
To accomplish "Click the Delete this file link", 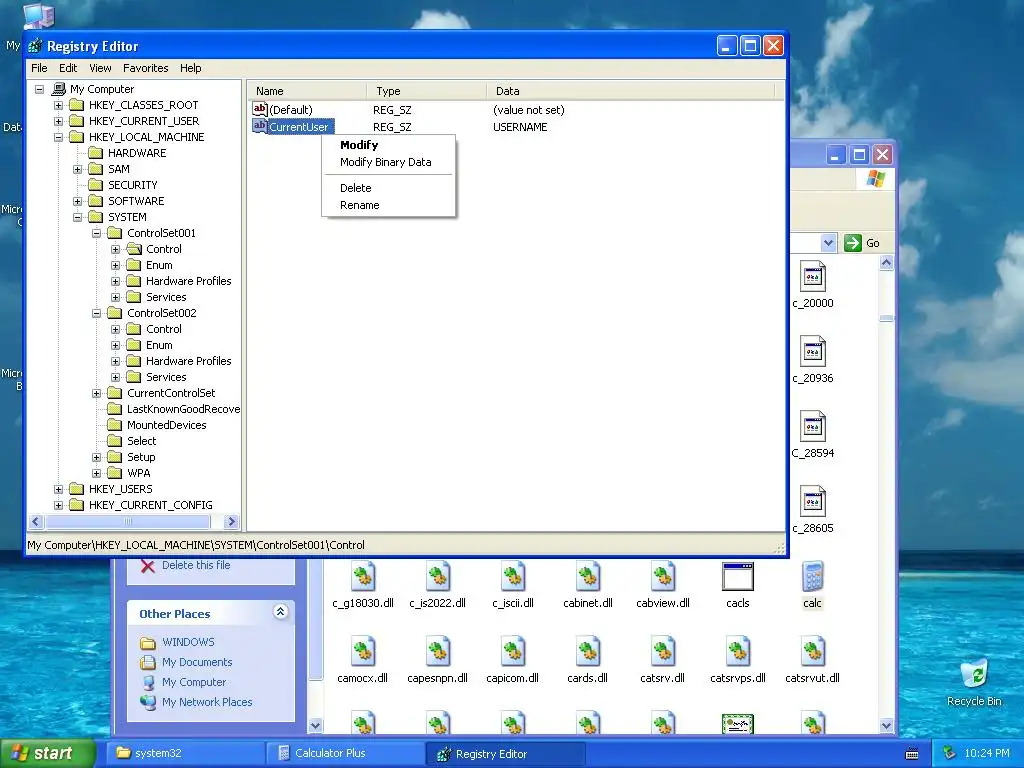I will click(x=196, y=565).
